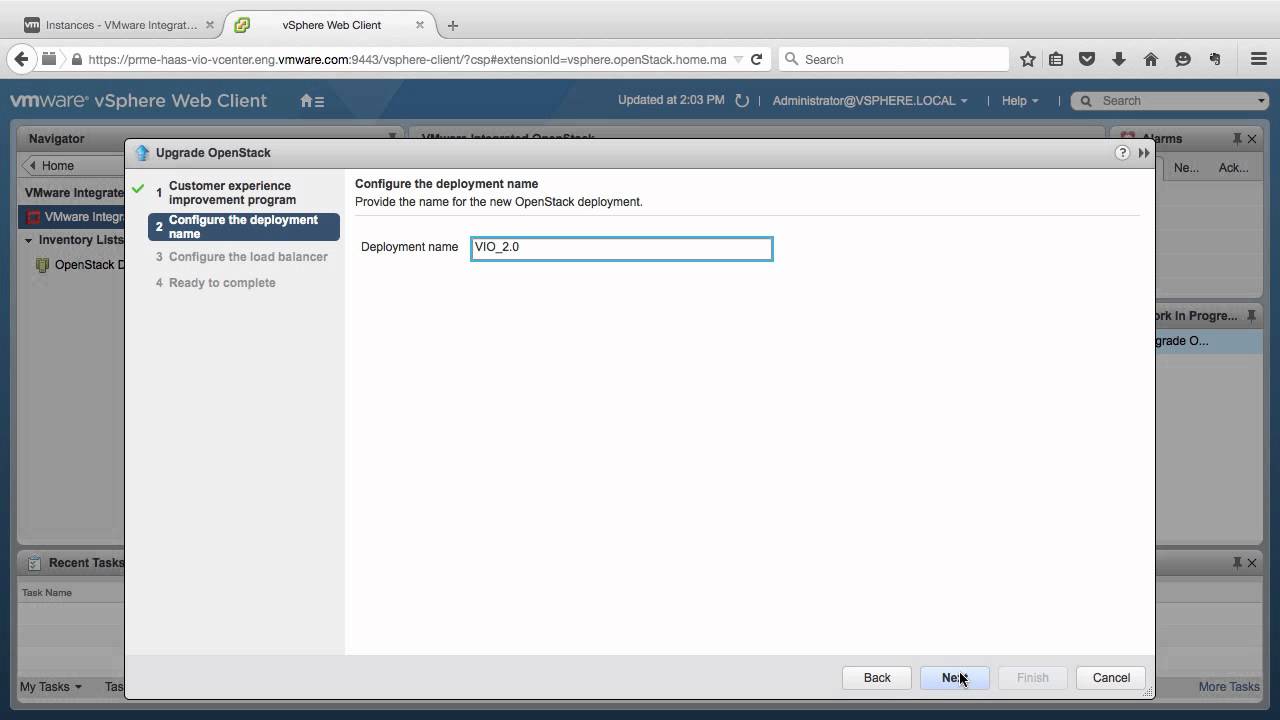This screenshot has height=720, width=1280.
Task: Collapse the Inventory Lists tree section
Action: (x=28, y=240)
